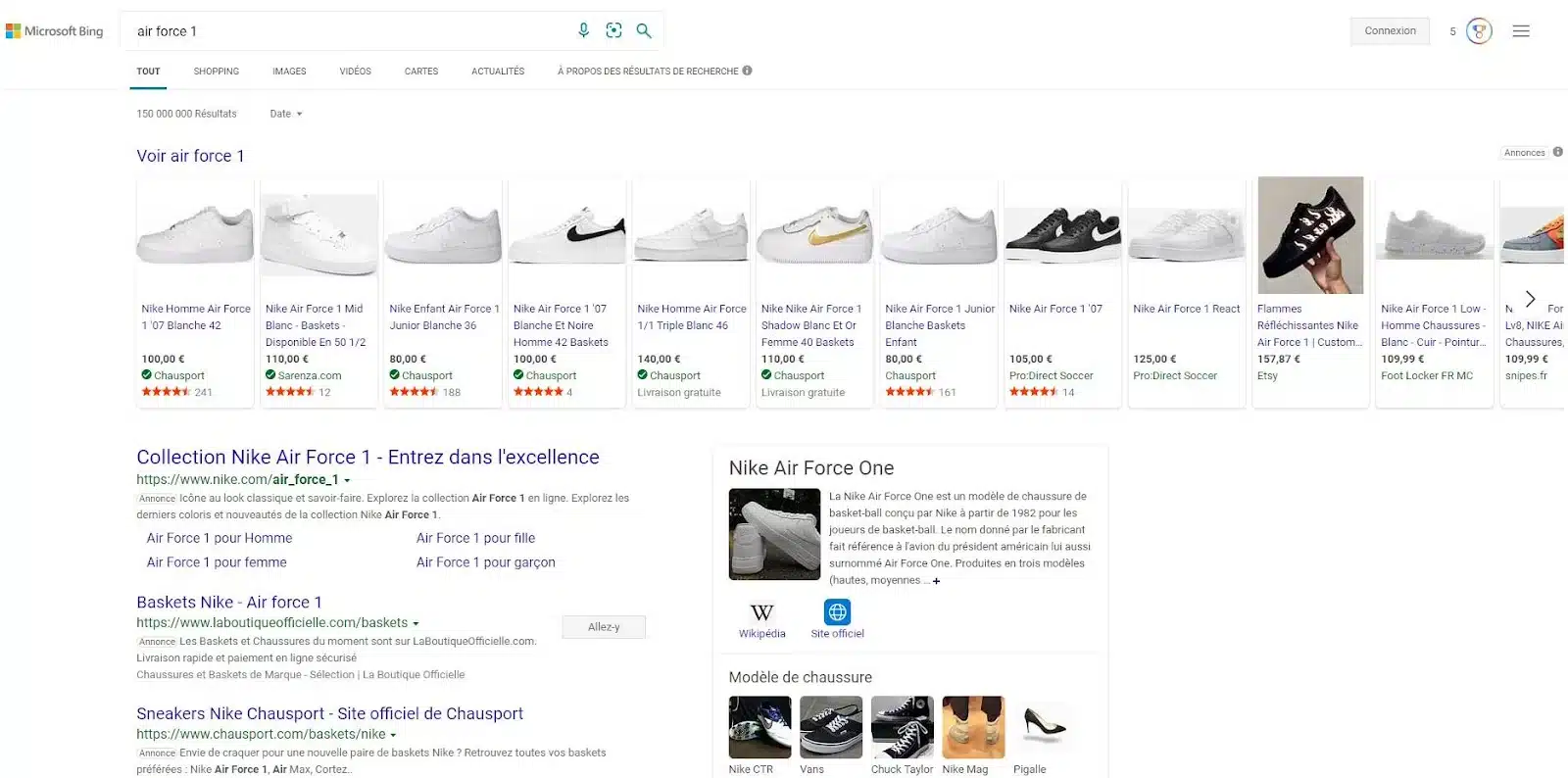Open Nike Homme Air Force 1 '07 Blanche 42 product
1568x778 pixels.
coord(195,292)
